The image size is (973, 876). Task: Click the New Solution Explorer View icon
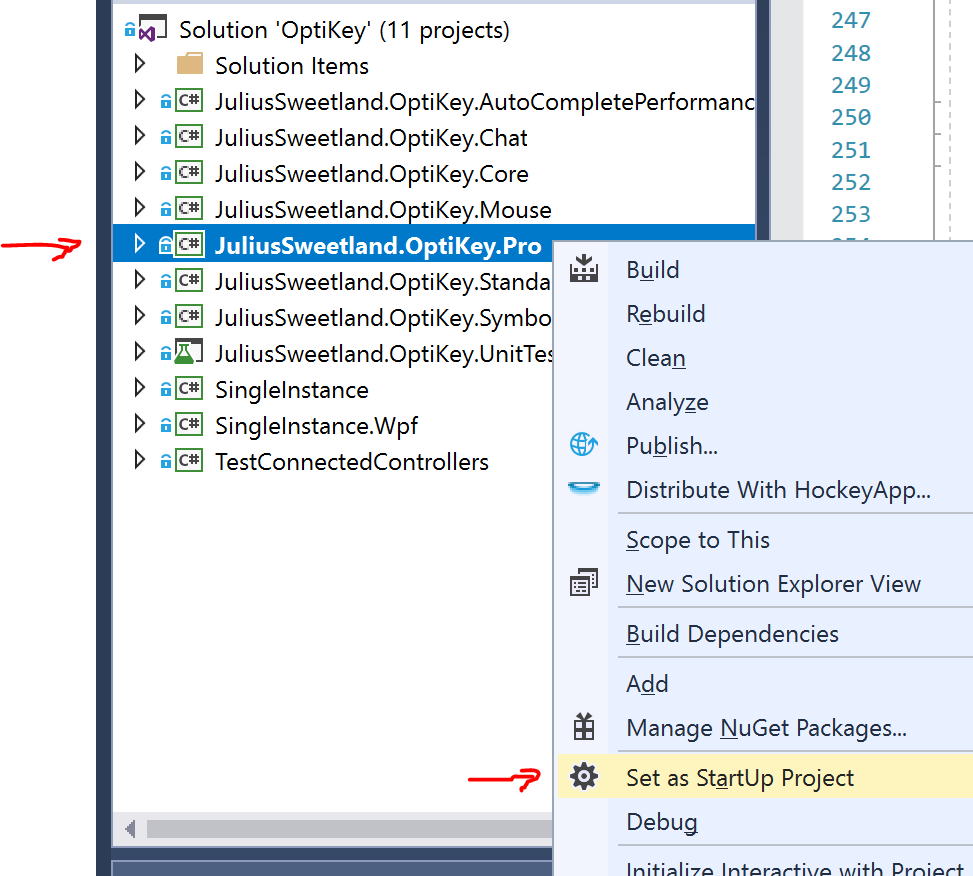(584, 583)
